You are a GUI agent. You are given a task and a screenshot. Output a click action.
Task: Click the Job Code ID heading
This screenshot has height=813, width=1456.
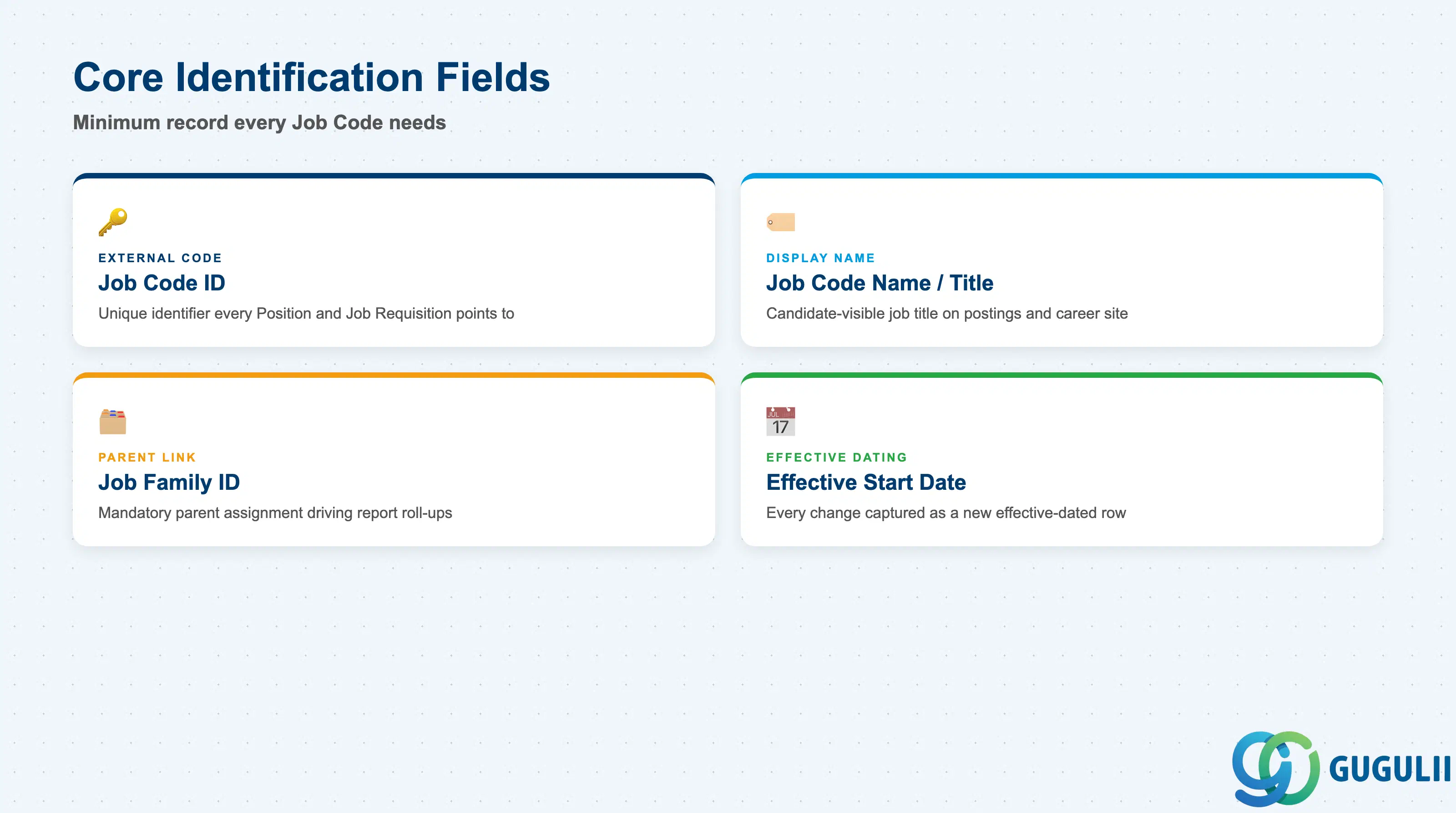pyautogui.click(x=162, y=283)
